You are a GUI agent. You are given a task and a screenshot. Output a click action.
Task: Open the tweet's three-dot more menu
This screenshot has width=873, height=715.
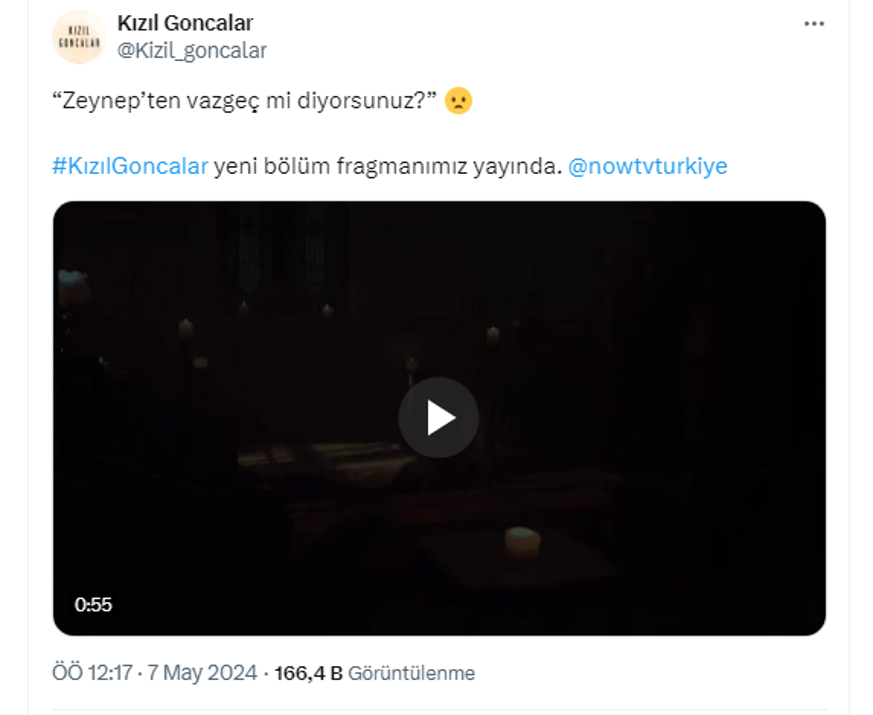pyautogui.click(x=815, y=22)
